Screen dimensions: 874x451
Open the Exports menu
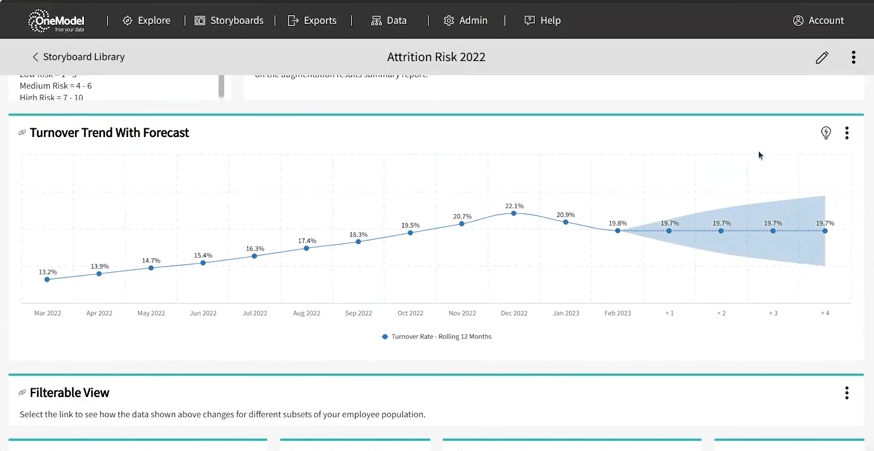[312, 21]
